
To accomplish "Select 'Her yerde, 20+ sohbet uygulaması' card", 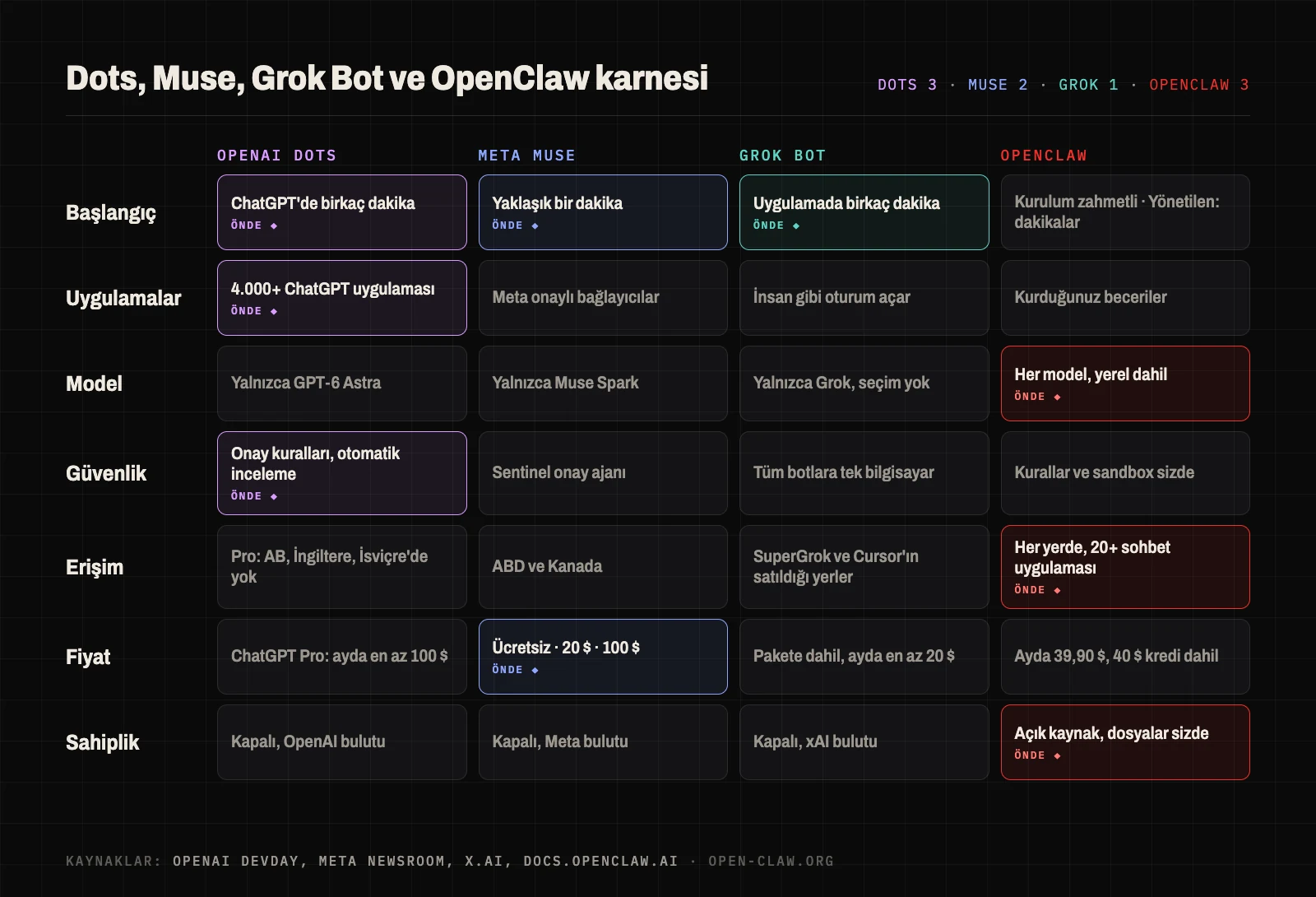I will (x=1125, y=567).
